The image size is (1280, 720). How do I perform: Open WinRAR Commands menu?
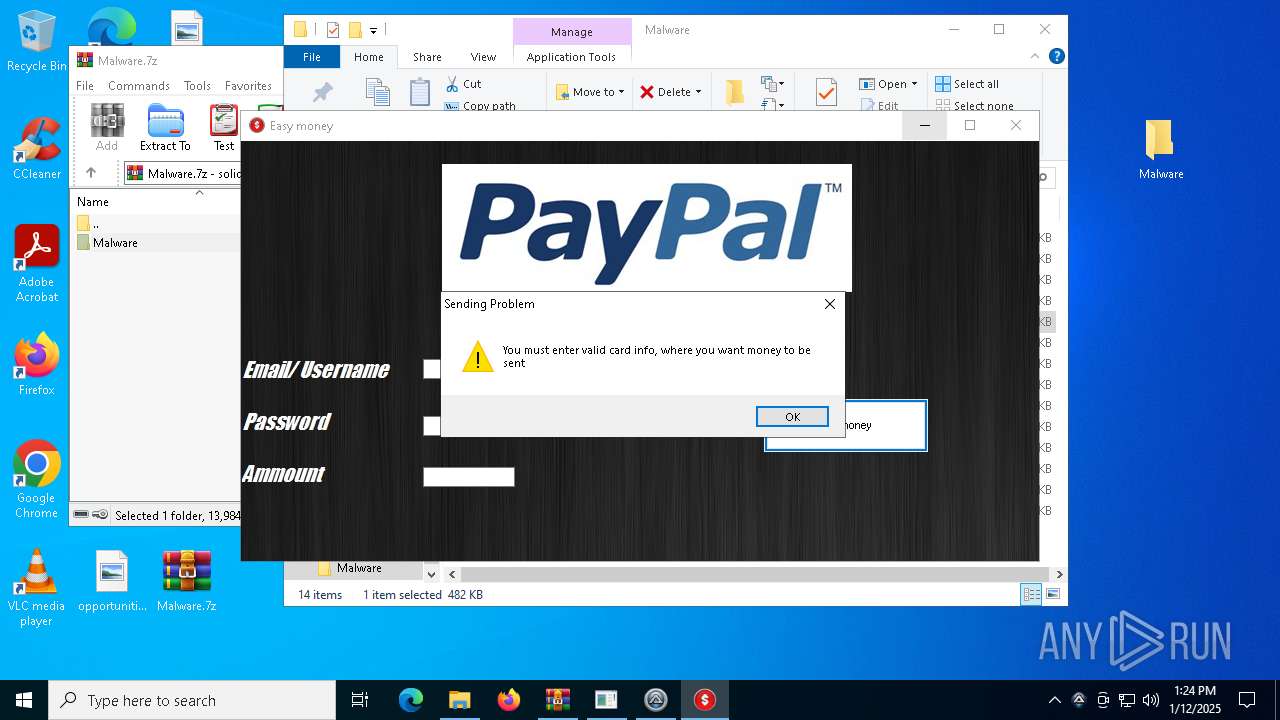139,86
